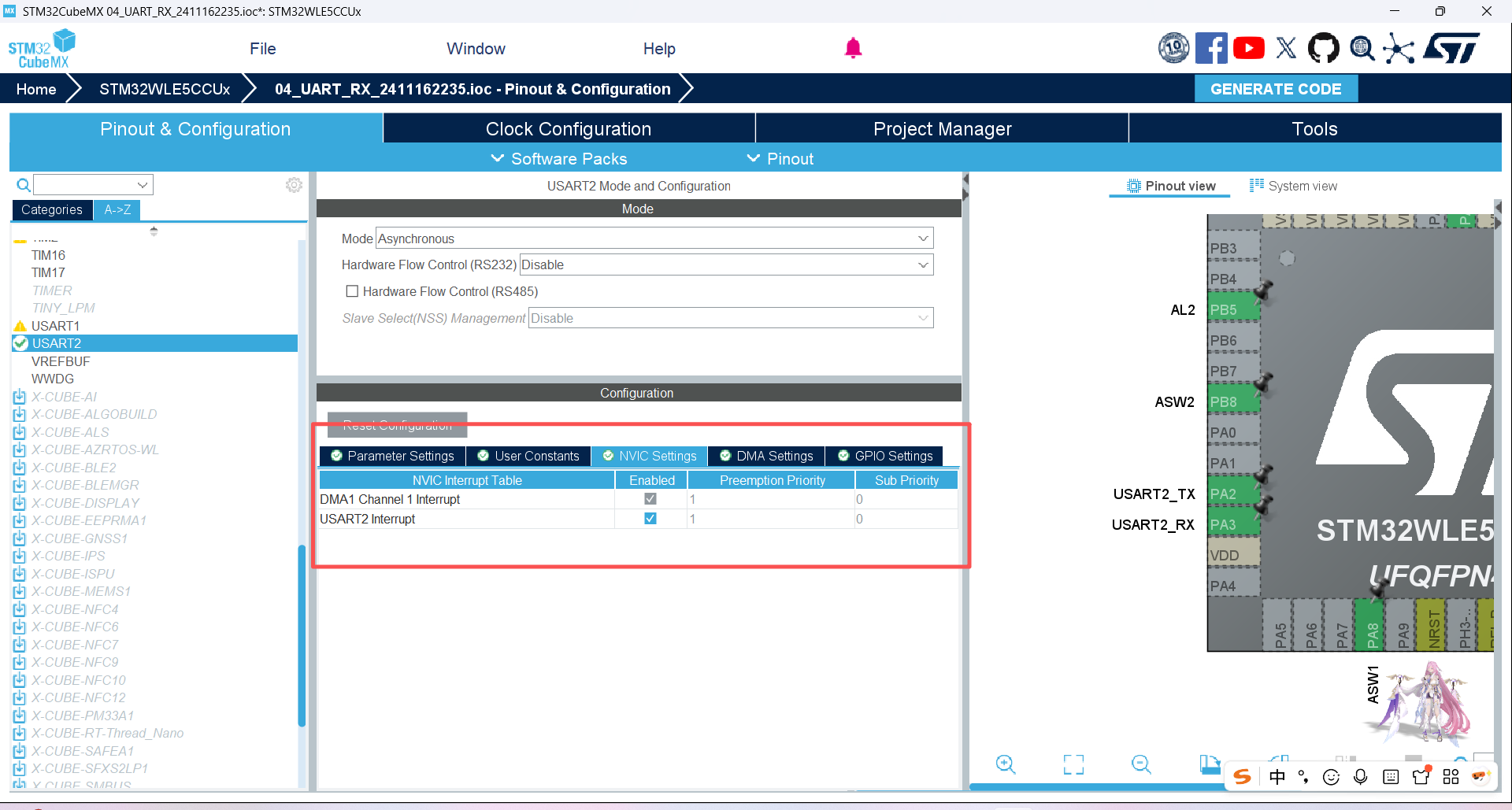Click the PB5 pin on the chip
The width and height of the screenshot is (1512, 810).
coord(1233,309)
